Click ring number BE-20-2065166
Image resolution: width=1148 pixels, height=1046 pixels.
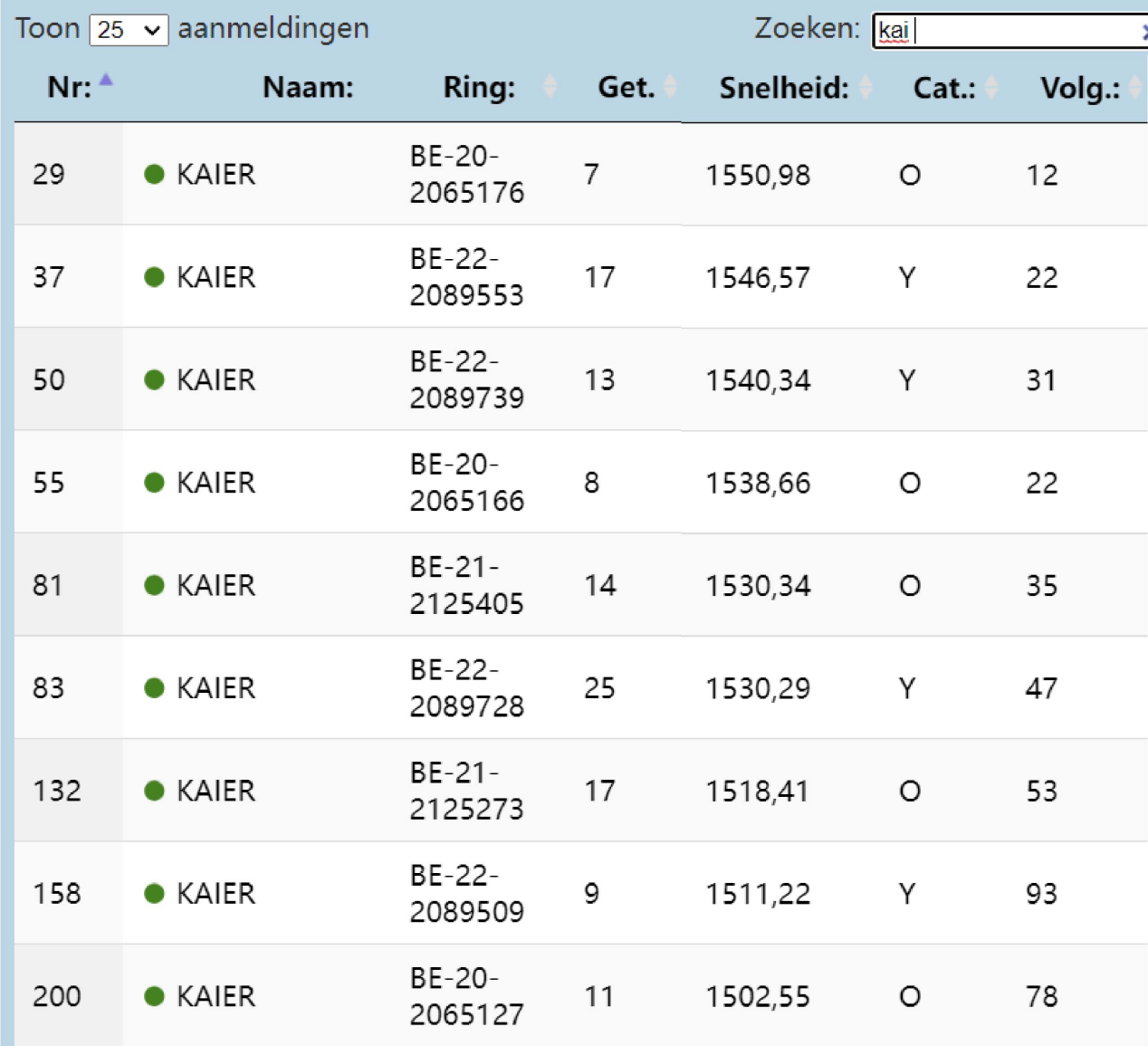466,482
